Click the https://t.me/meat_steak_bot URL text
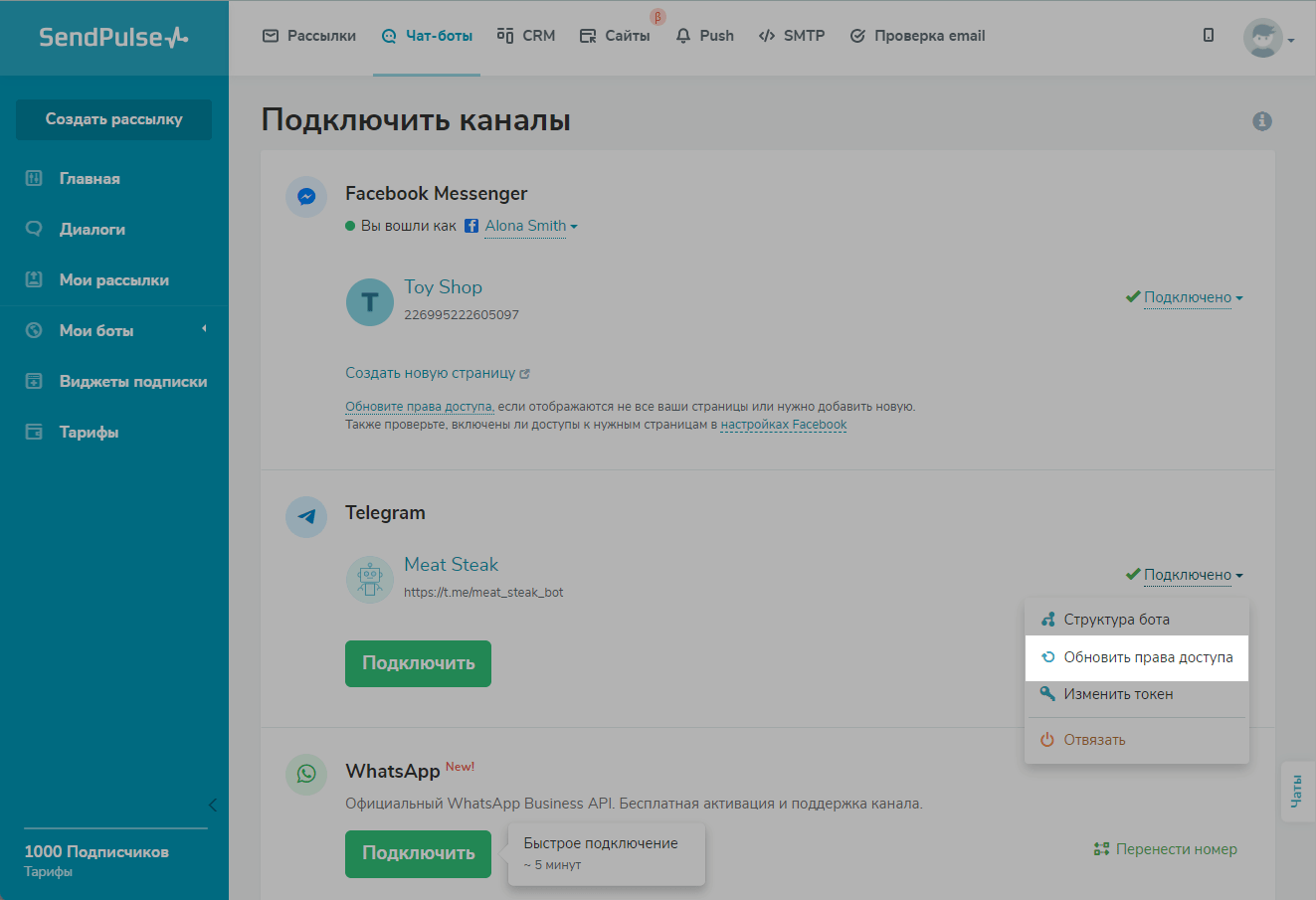Image resolution: width=1316 pixels, height=900 pixels. click(483, 593)
